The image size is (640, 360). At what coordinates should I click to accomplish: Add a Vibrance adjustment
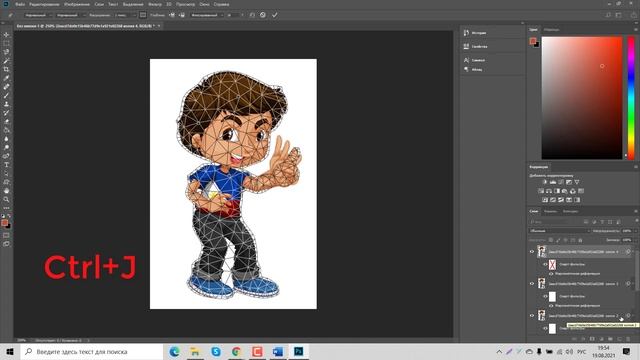pyautogui.click(x=577, y=182)
